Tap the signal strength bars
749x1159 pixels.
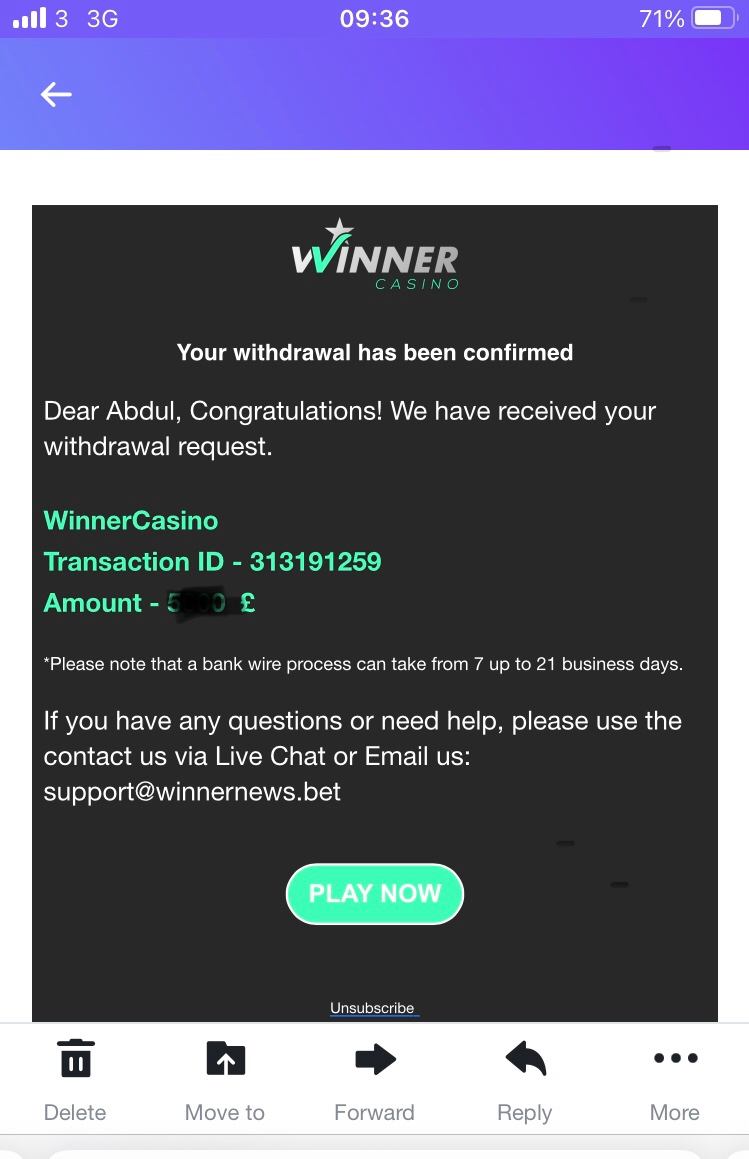pyautogui.click(x=29, y=18)
